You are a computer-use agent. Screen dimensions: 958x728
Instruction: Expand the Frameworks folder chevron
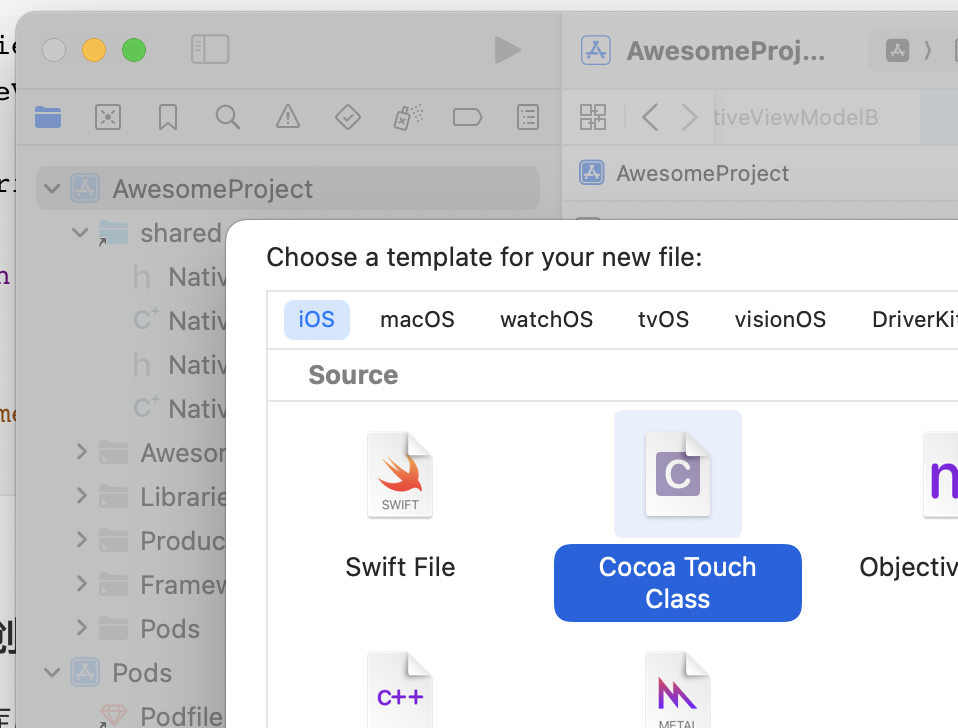click(82, 584)
